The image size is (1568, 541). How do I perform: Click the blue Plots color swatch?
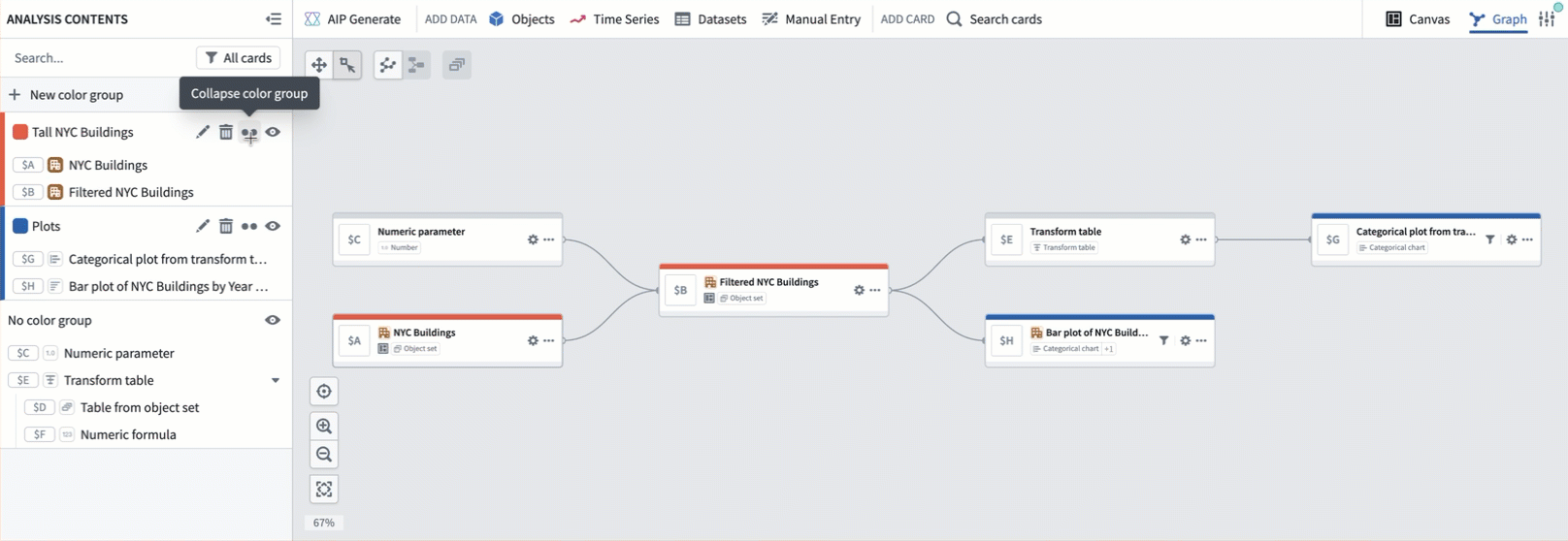19,226
